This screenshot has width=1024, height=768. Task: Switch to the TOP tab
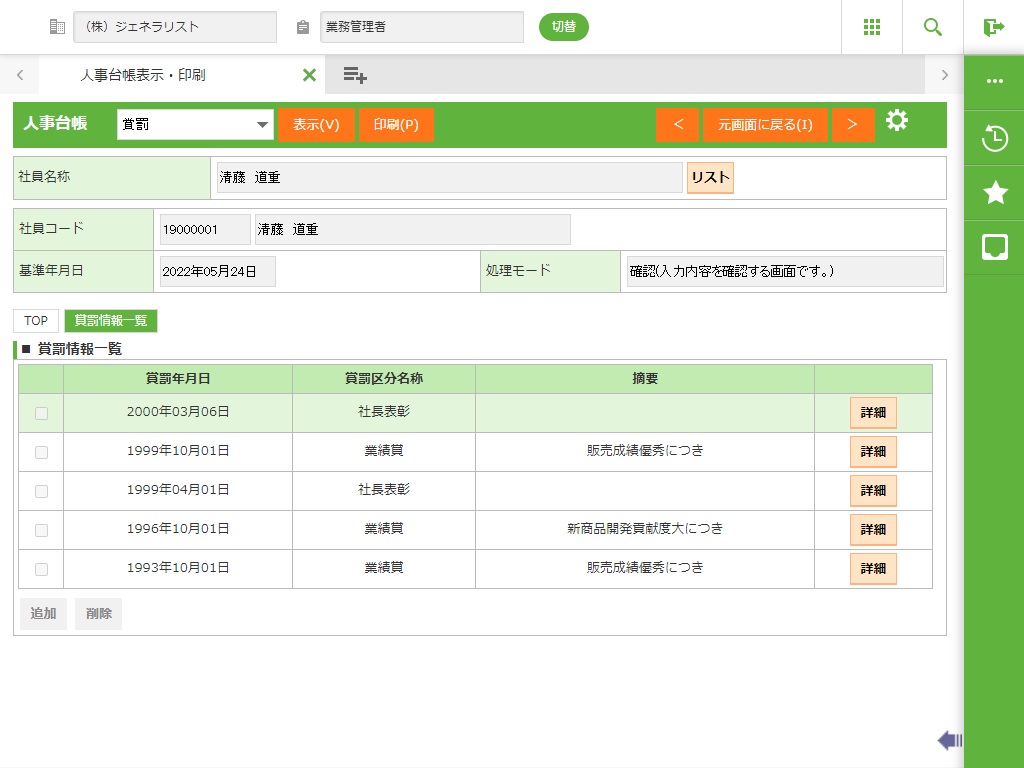point(36,321)
